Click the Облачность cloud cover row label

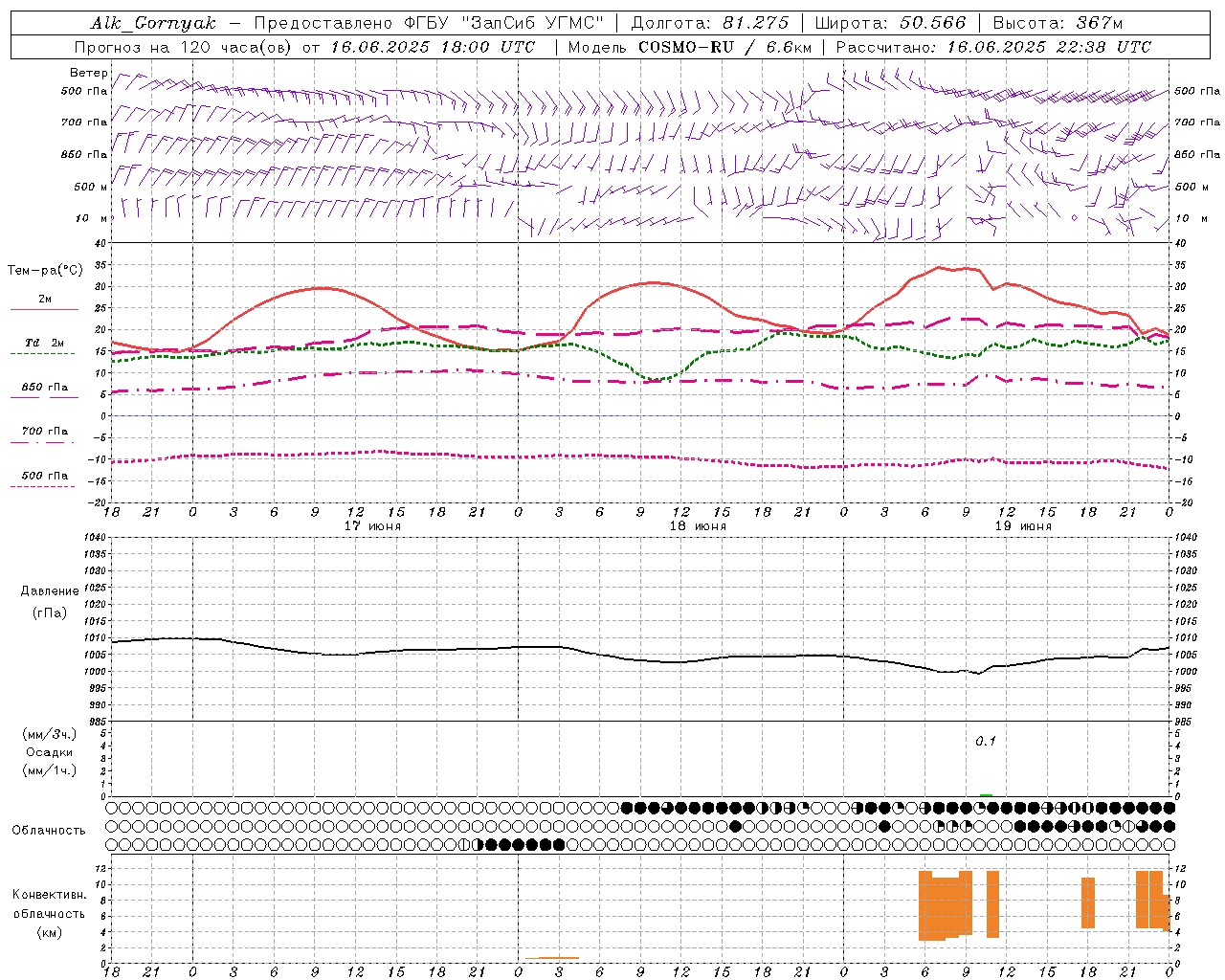tap(49, 830)
